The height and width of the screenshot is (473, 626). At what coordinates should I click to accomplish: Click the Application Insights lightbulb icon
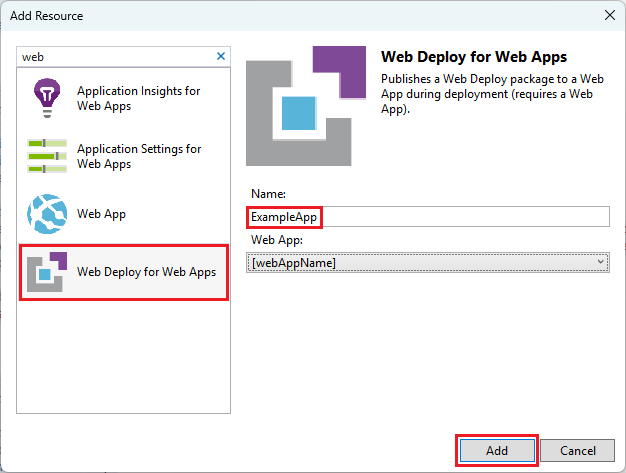coord(47,98)
